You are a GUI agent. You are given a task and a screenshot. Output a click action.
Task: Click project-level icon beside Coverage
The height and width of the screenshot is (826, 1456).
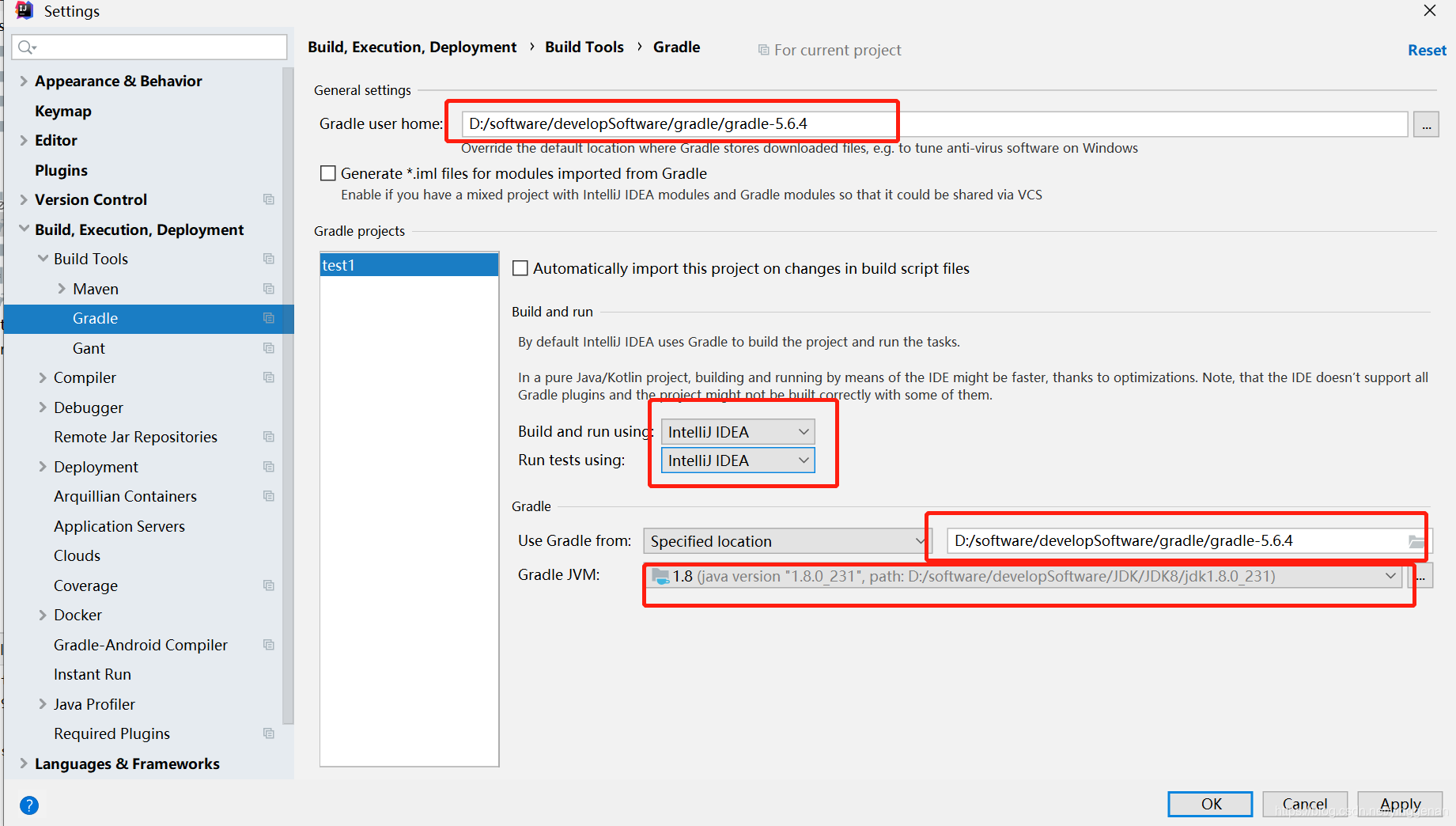pyautogui.click(x=269, y=585)
